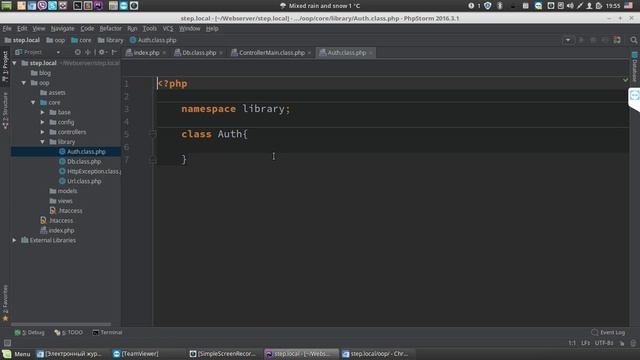Open the Navigate menu

pyautogui.click(x=62, y=29)
